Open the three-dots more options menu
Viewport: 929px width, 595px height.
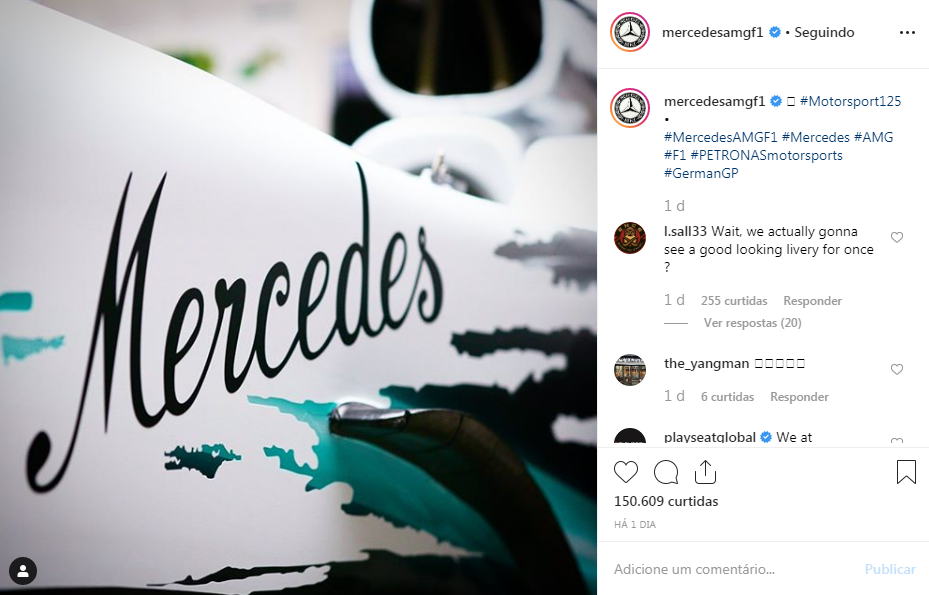907,33
